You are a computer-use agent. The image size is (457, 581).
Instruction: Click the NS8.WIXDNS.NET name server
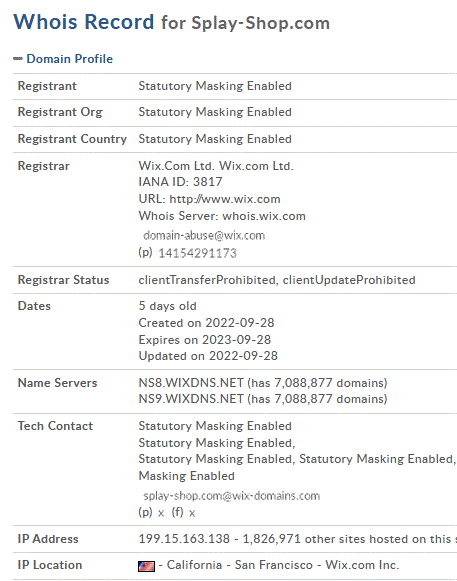191,383
